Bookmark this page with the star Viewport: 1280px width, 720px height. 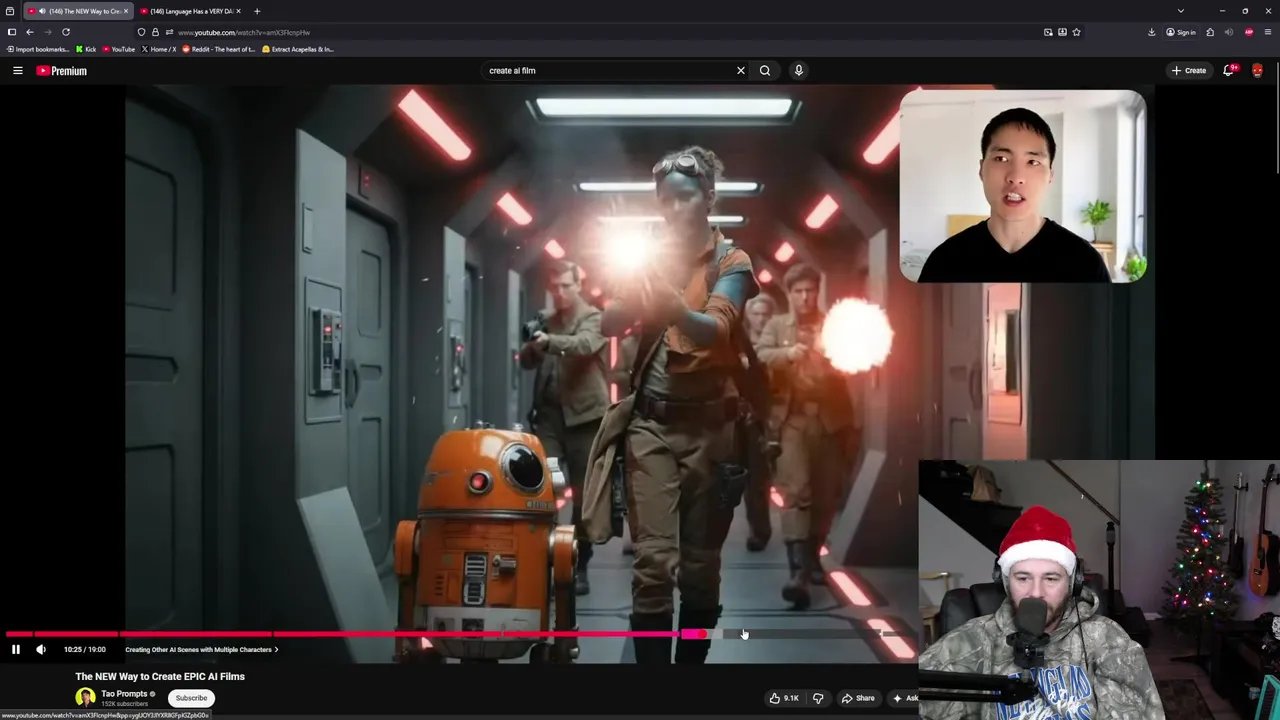coord(1076,32)
